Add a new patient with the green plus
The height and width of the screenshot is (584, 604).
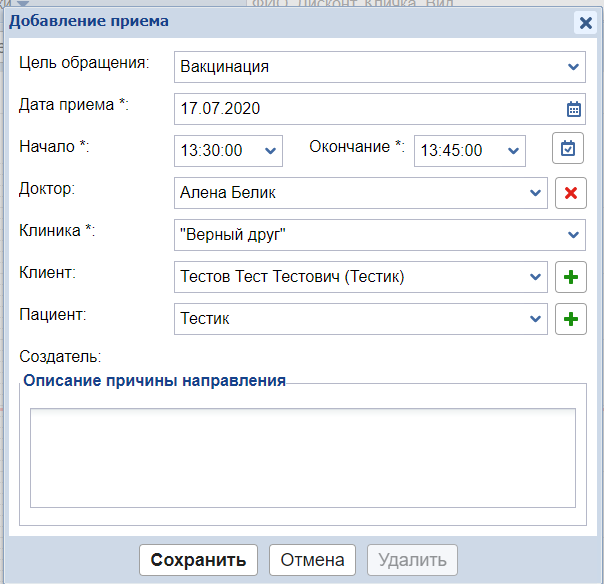571,319
